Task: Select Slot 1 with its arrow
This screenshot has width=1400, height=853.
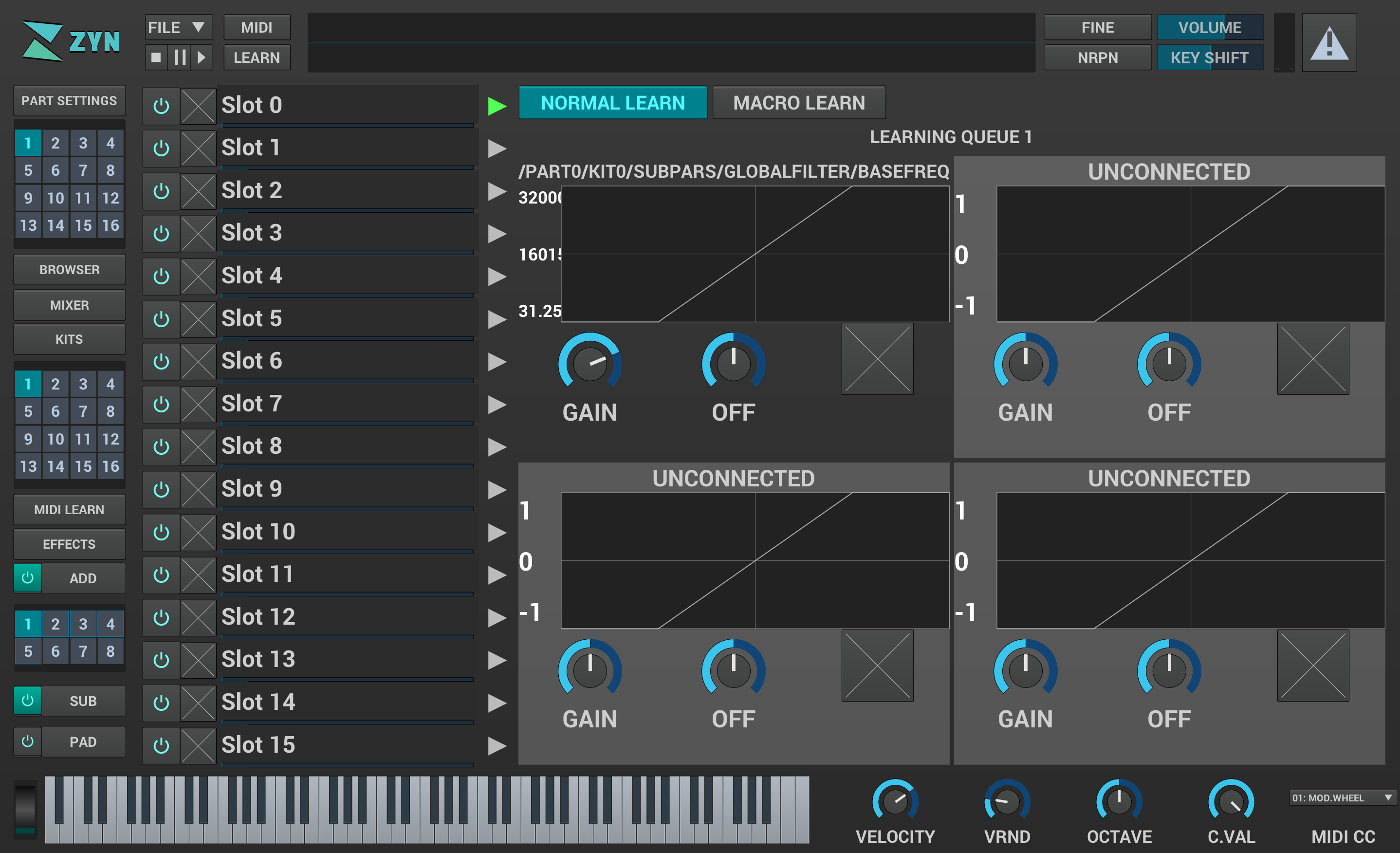Action: pos(497,148)
